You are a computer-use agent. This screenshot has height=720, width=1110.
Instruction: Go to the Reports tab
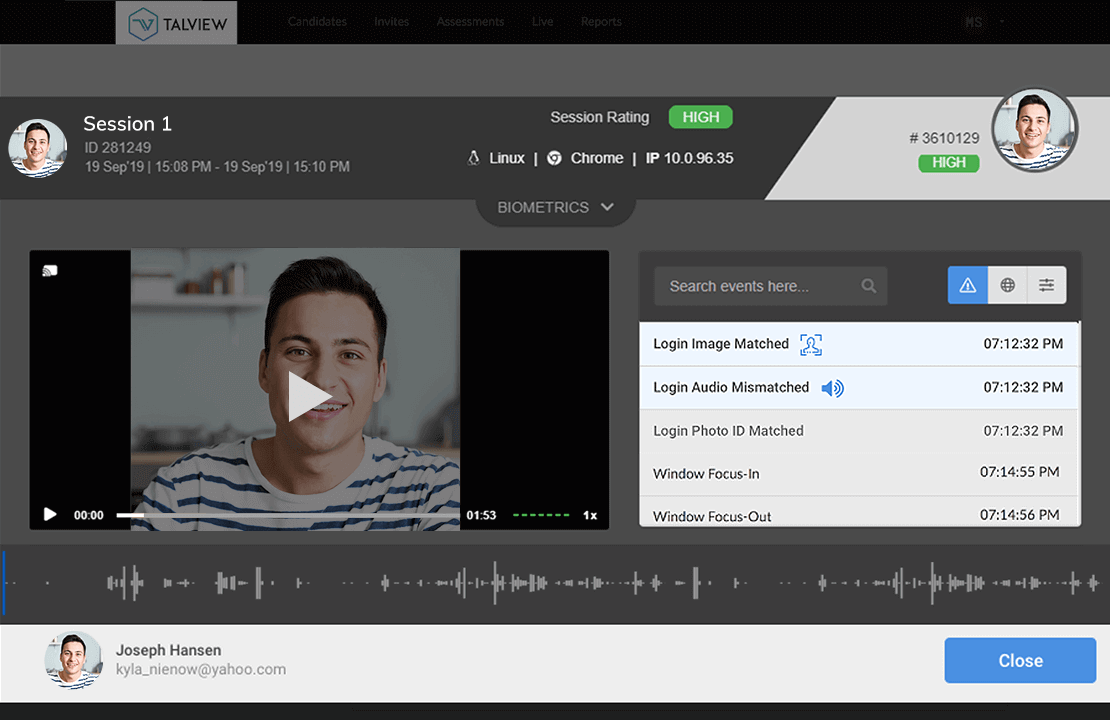coord(601,22)
